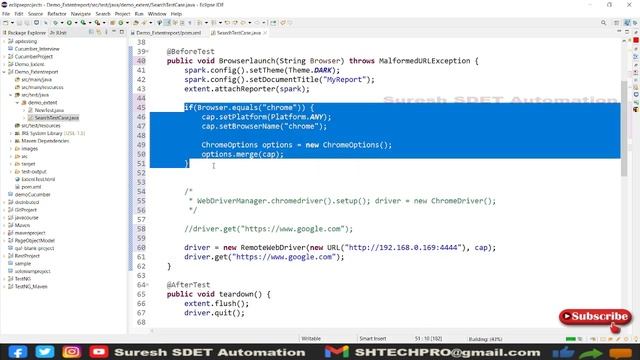
Task: Click the Writable status bar field
Action: (311, 339)
